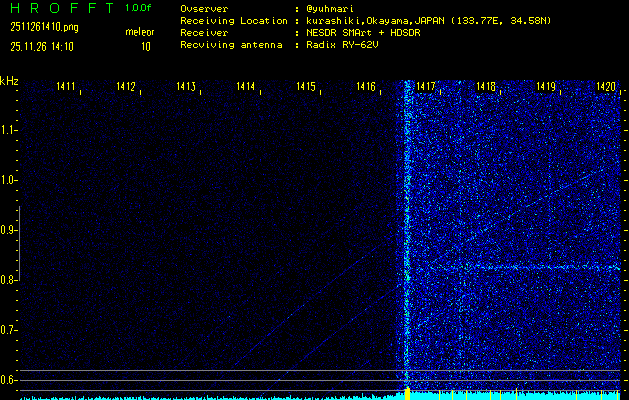Viewport: 629px width, 400px height.
Task: Click the 0.8 frequency axis label
Action: (x=9, y=280)
